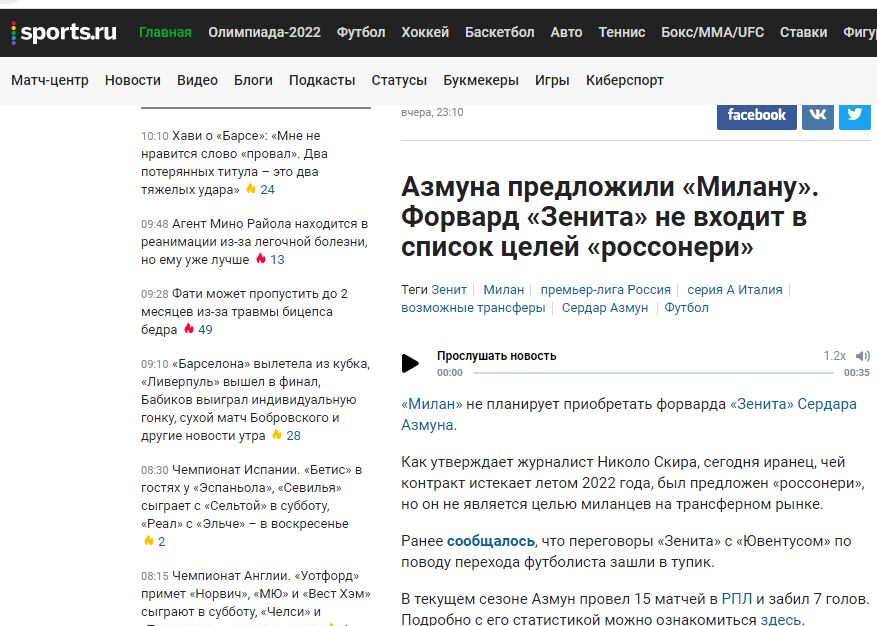Click red flame icon on Raiola news
Viewport: 877px width, 626px height.
point(261,259)
